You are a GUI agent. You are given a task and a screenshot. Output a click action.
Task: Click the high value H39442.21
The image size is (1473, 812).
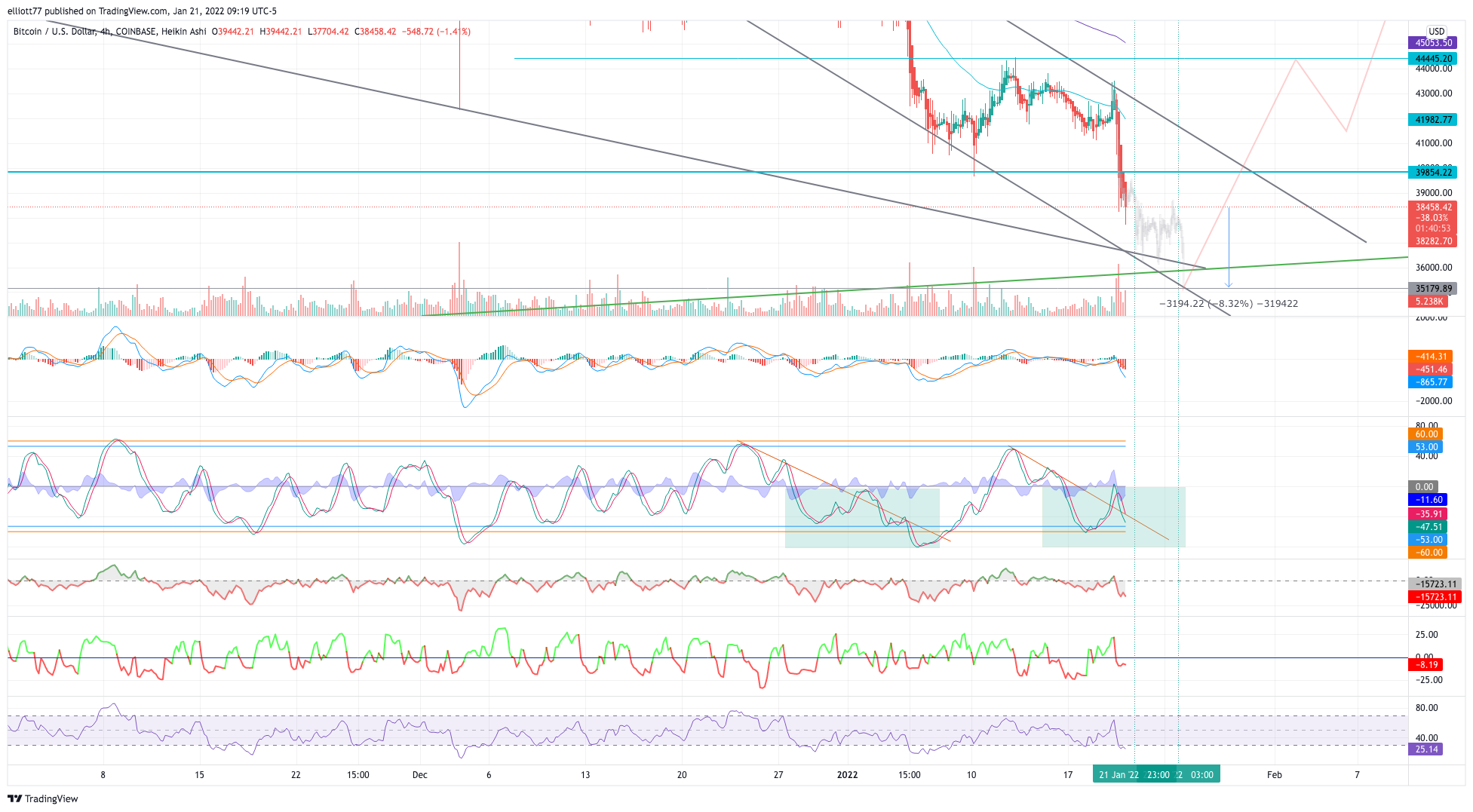click(x=281, y=32)
